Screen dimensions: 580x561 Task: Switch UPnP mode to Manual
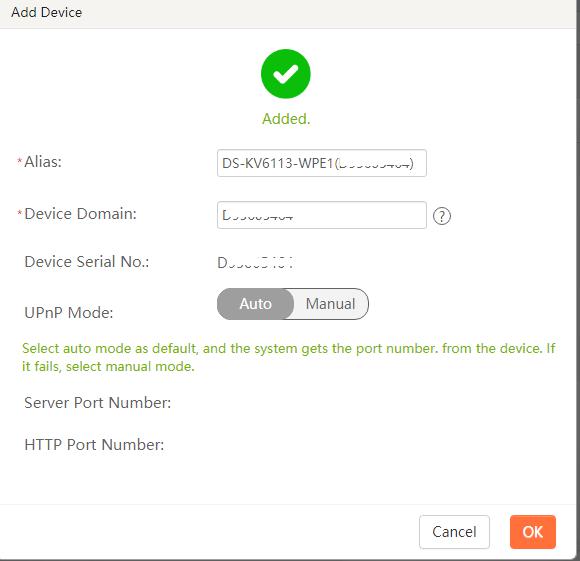point(330,304)
